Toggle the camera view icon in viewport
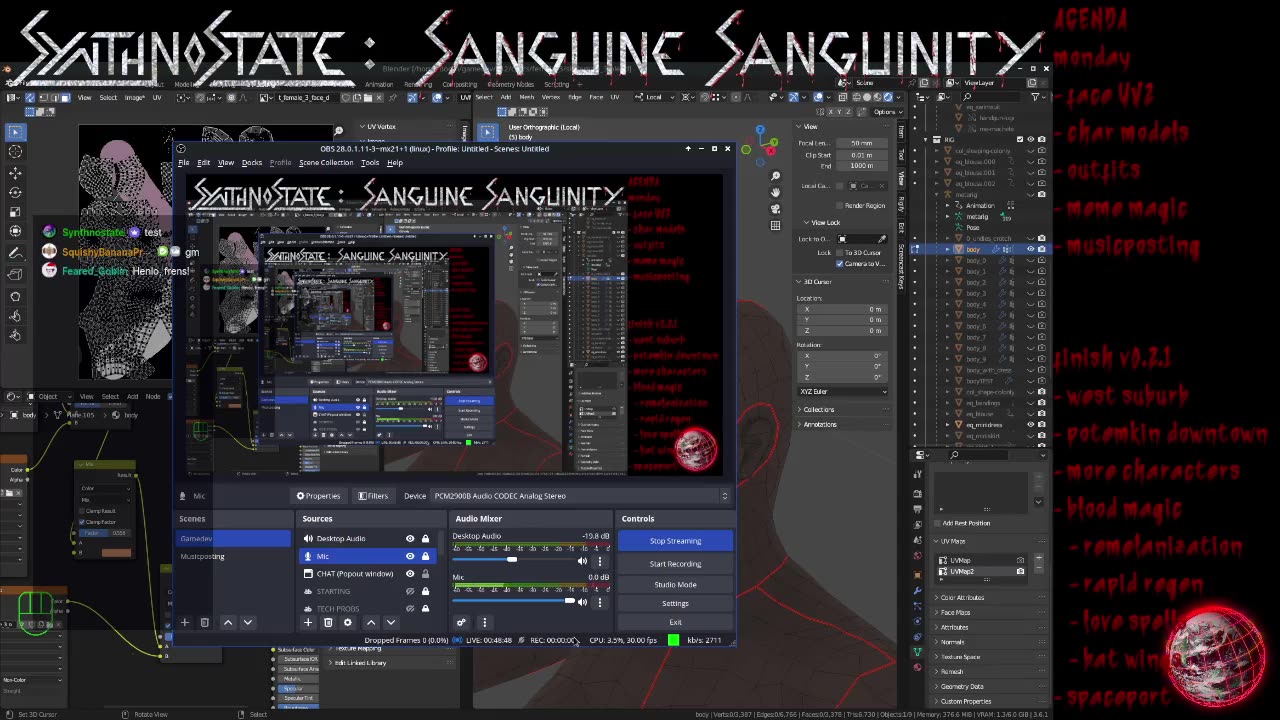Screen dimensions: 1280x720 click(x=775, y=209)
